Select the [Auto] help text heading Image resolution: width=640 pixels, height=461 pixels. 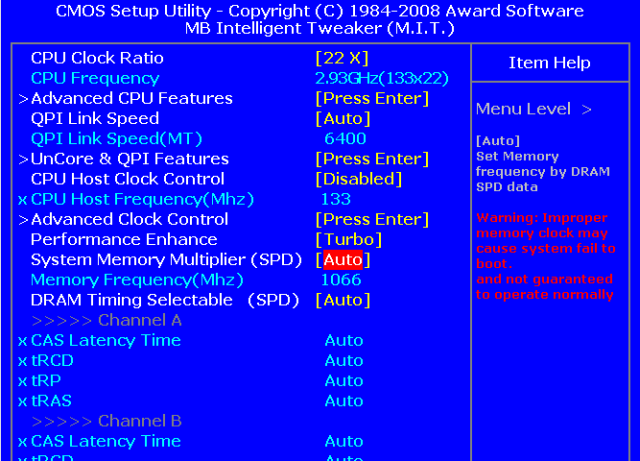coord(498,141)
